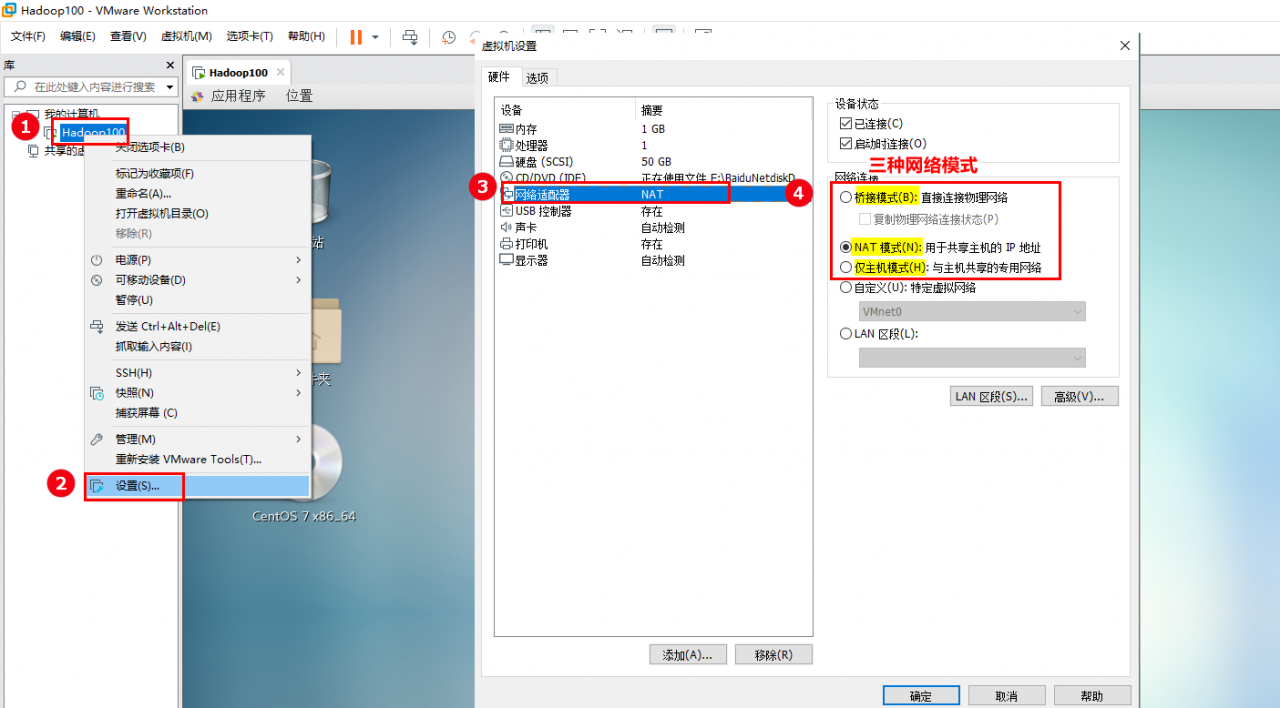Image resolution: width=1280 pixels, height=708 pixels.
Task: Choose 设置(S)... from the context menu
Action: pyautogui.click(x=198, y=486)
